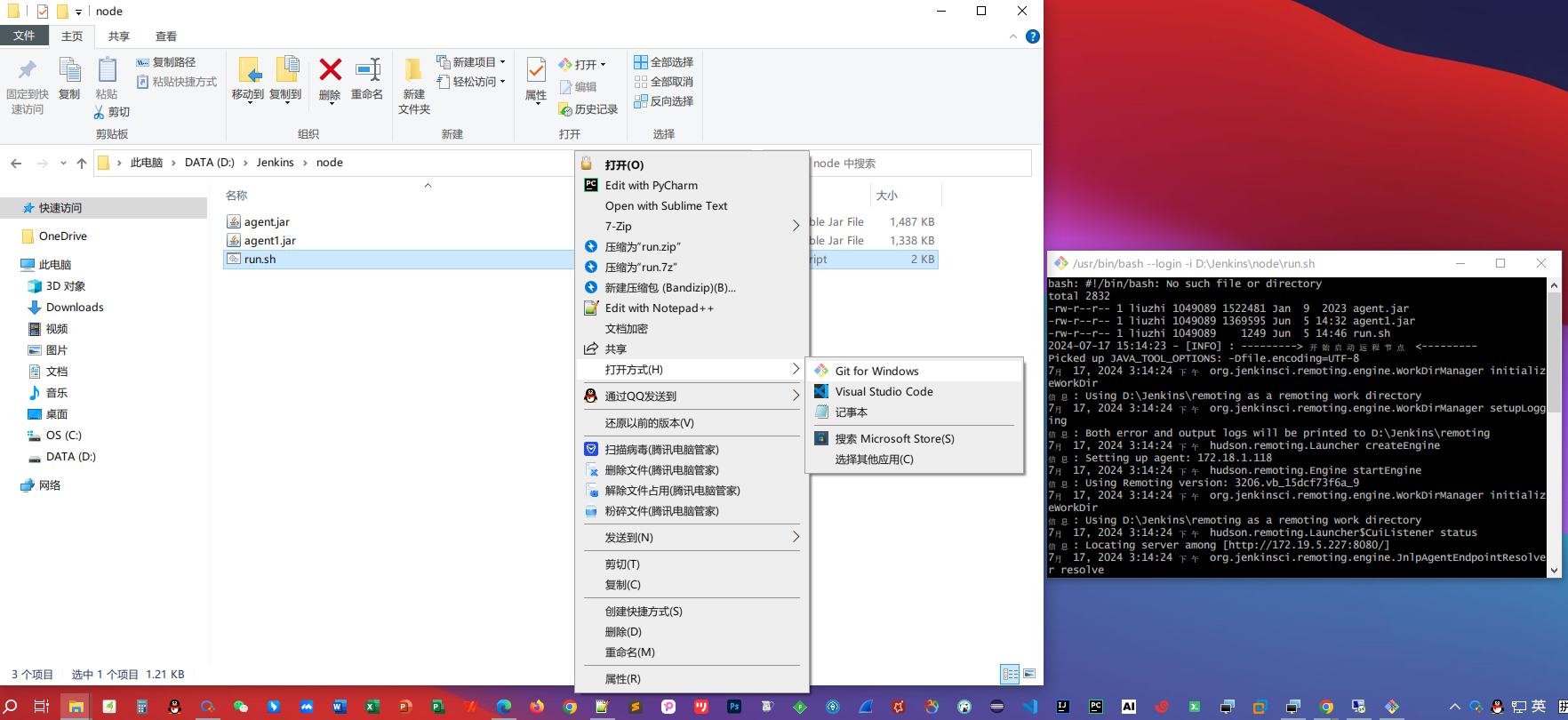The height and width of the screenshot is (720, 1568).
Task: Click Select None (全部取消)
Action: [x=664, y=82]
